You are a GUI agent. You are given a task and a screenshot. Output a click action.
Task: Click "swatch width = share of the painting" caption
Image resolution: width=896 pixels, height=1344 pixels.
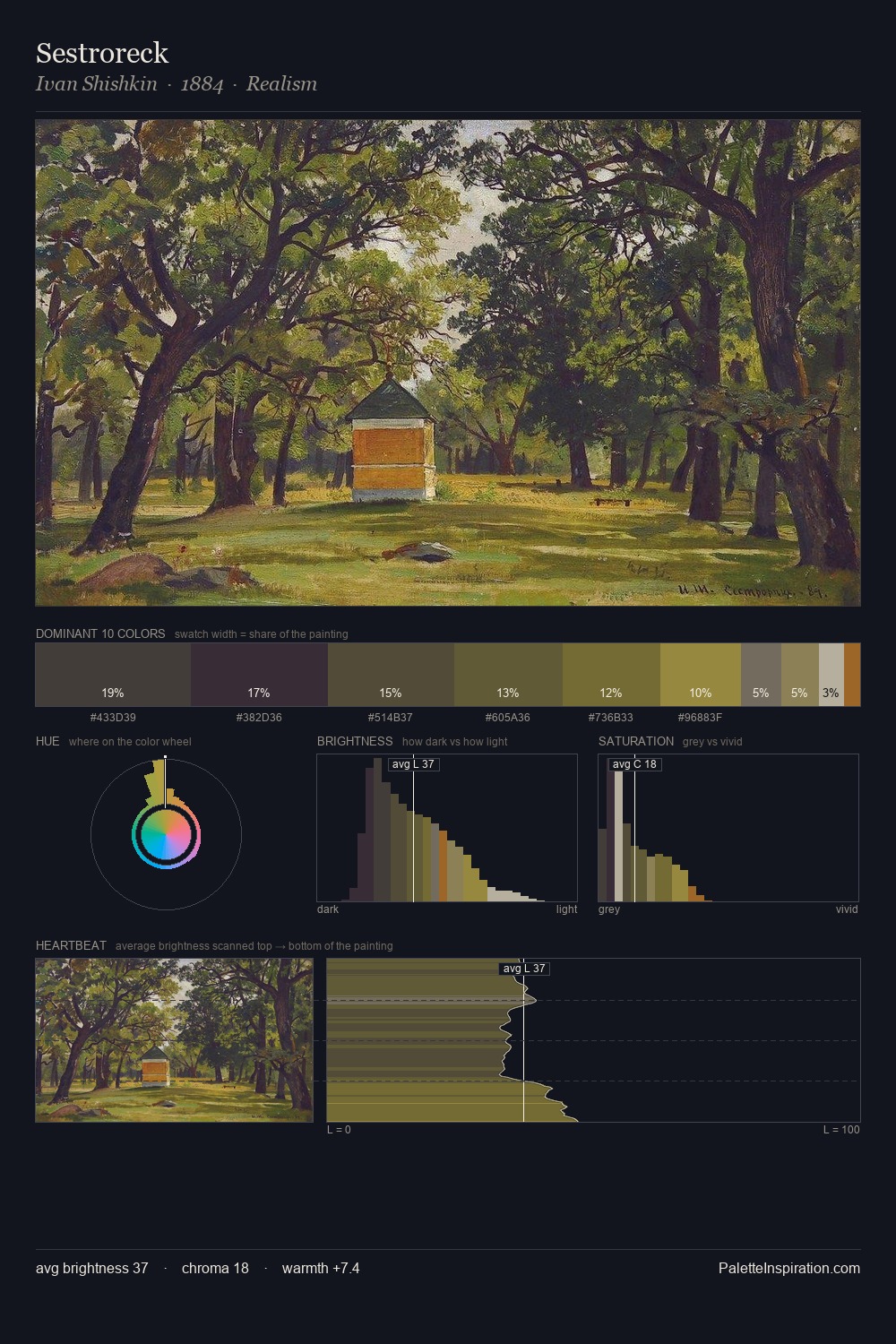[x=262, y=634]
